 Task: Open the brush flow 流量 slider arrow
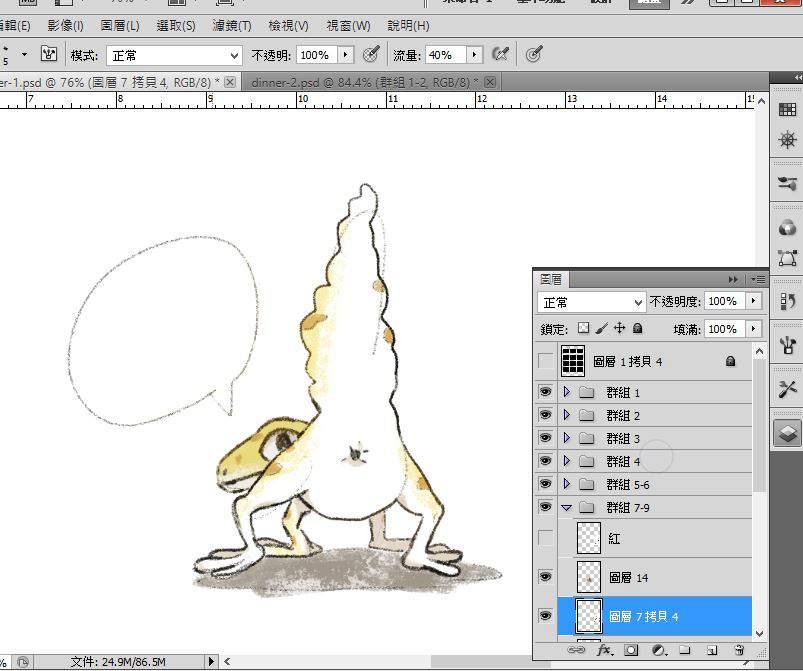[x=475, y=55]
